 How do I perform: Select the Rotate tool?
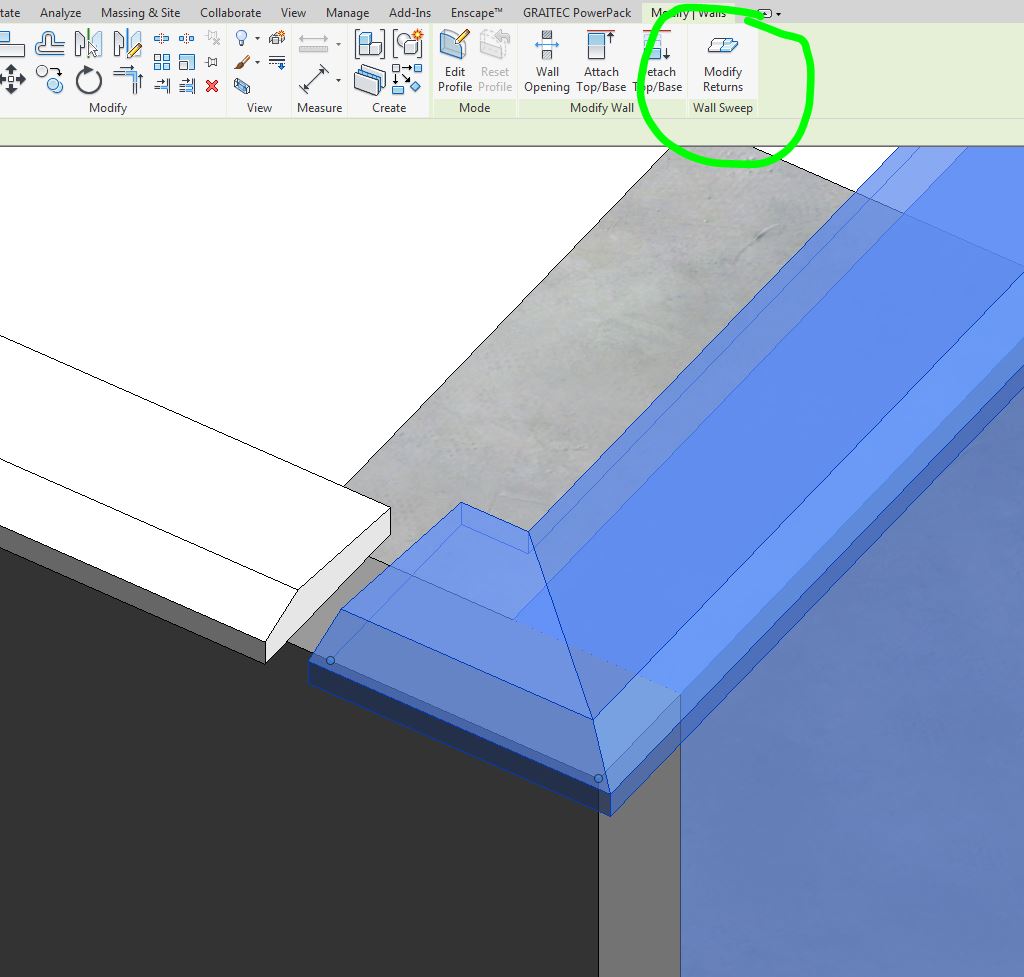88,78
